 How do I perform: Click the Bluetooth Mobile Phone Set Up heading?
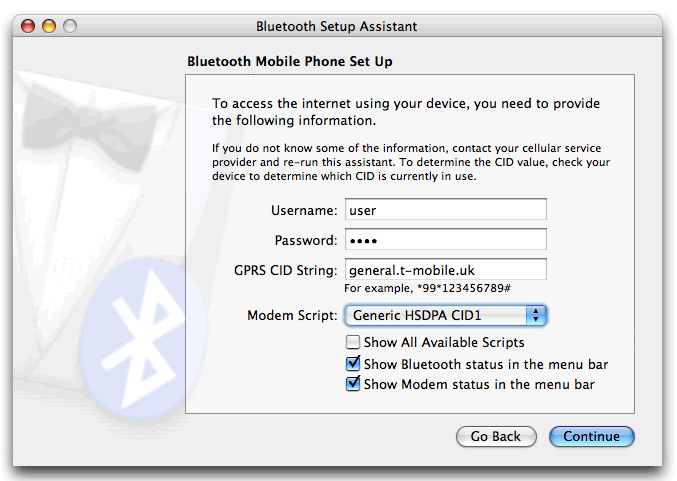pos(290,62)
